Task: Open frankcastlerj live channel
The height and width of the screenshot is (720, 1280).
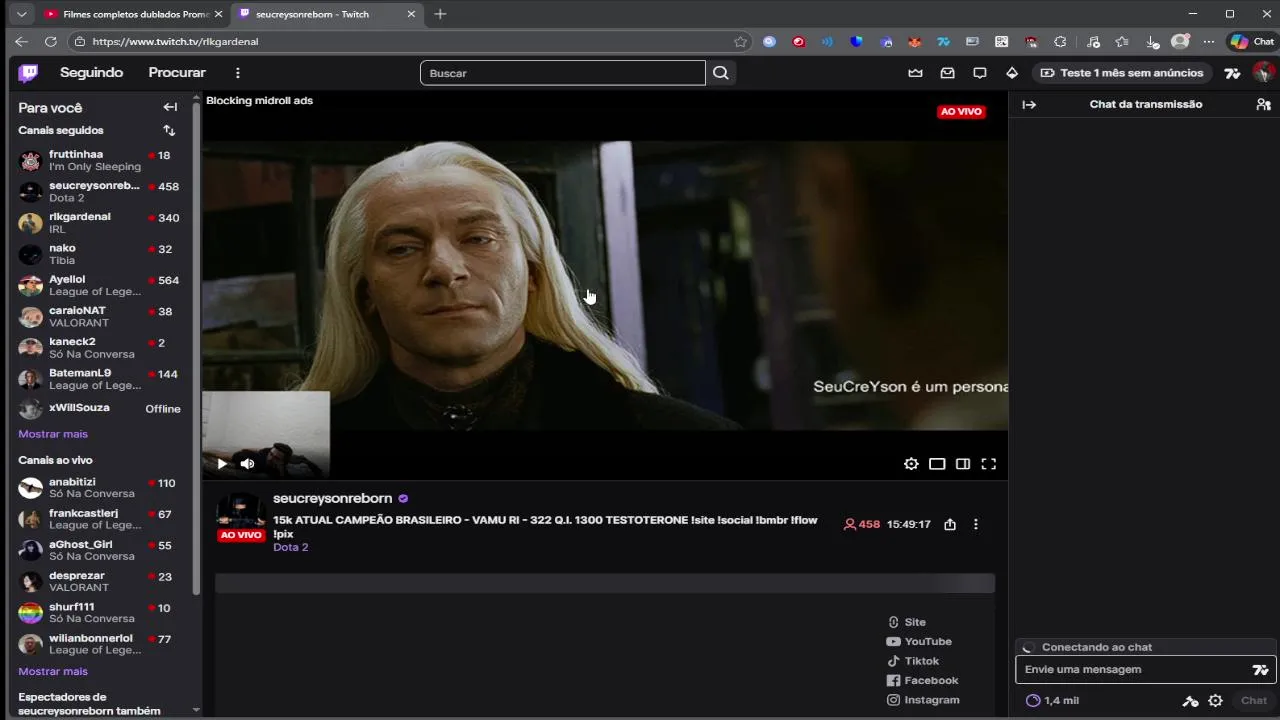Action: [x=100, y=519]
